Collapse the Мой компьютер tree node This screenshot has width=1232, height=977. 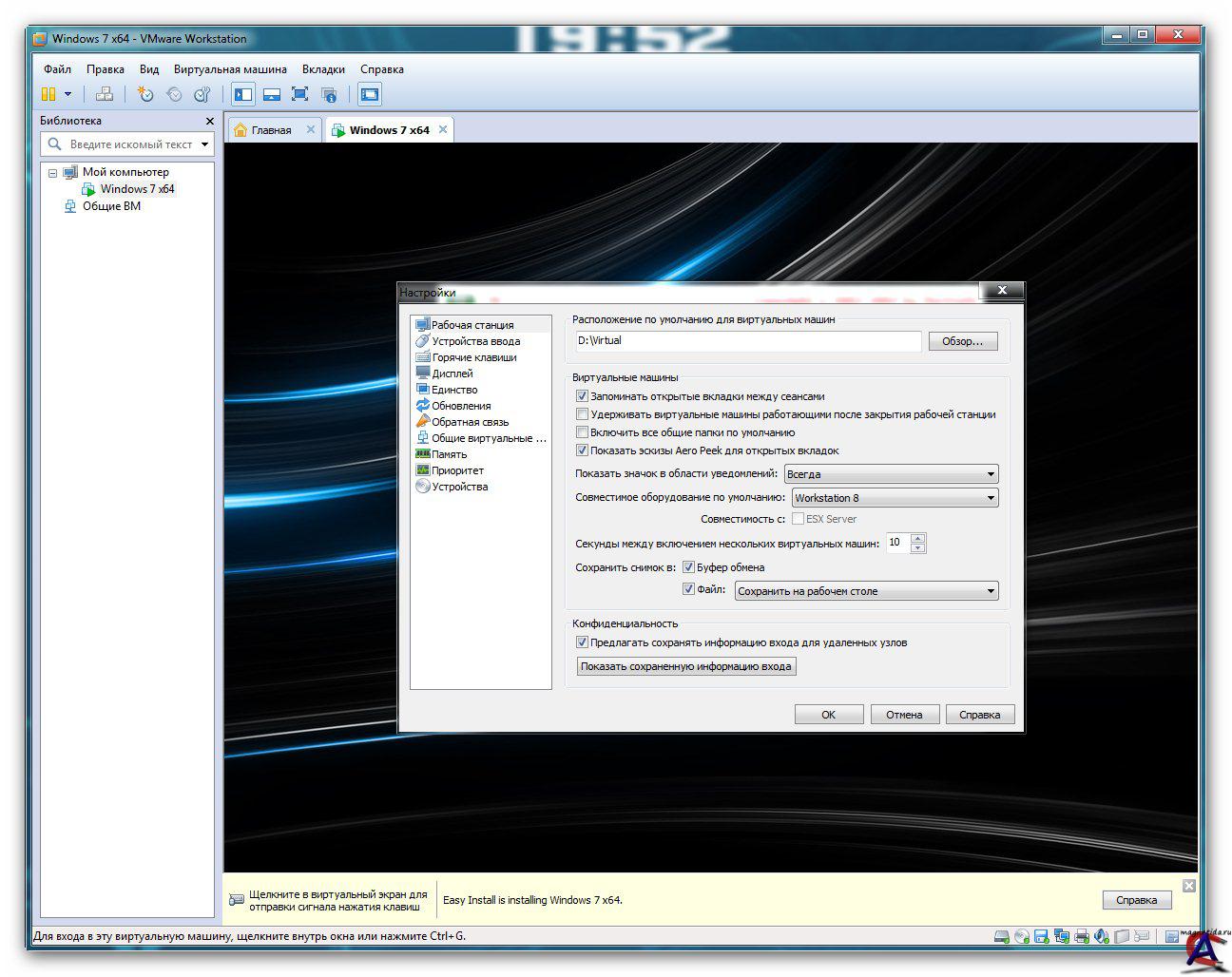point(53,173)
